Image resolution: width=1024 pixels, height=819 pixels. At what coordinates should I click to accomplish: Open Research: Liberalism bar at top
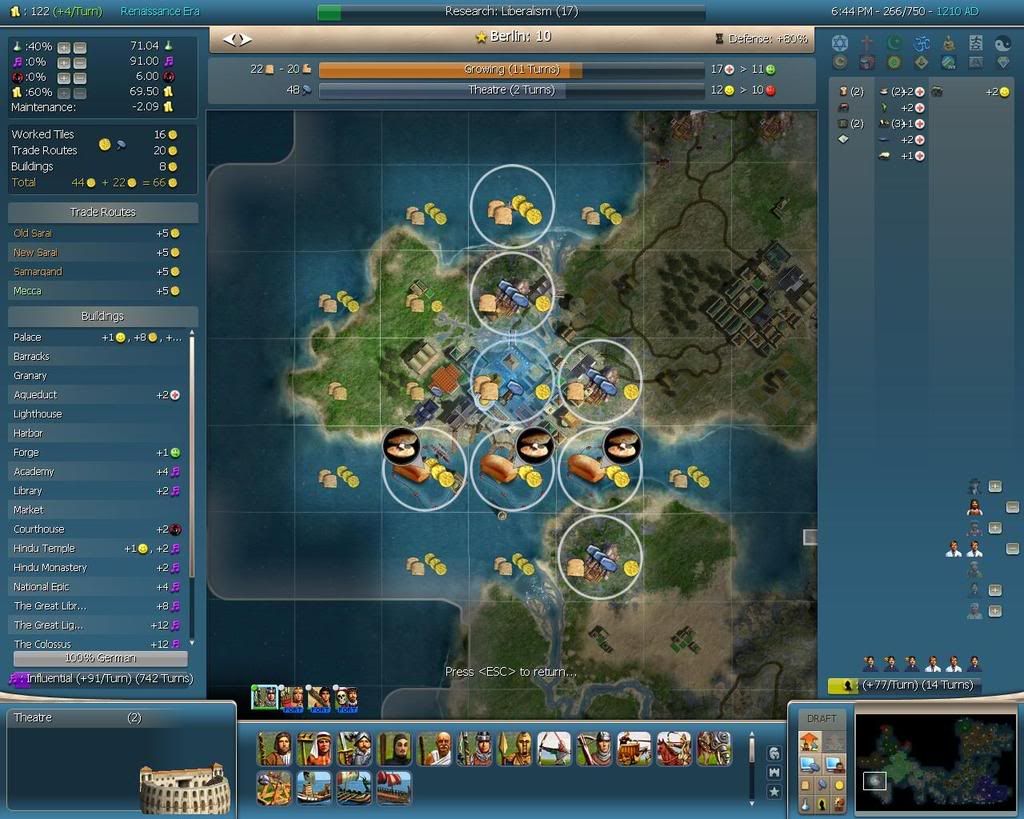click(x=511, y=12)
